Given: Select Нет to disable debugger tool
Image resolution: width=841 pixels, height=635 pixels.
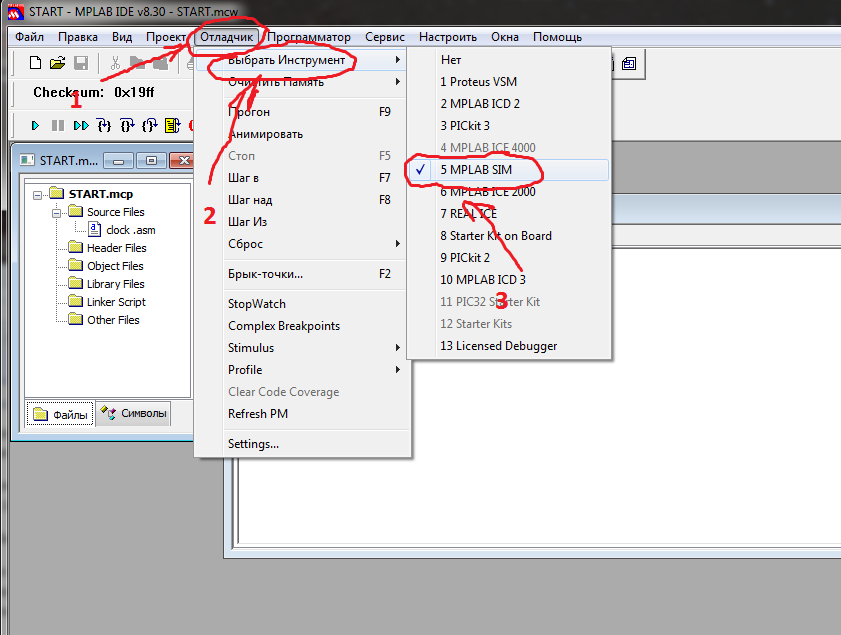Looking at the screenshot, I should (507, 60).
